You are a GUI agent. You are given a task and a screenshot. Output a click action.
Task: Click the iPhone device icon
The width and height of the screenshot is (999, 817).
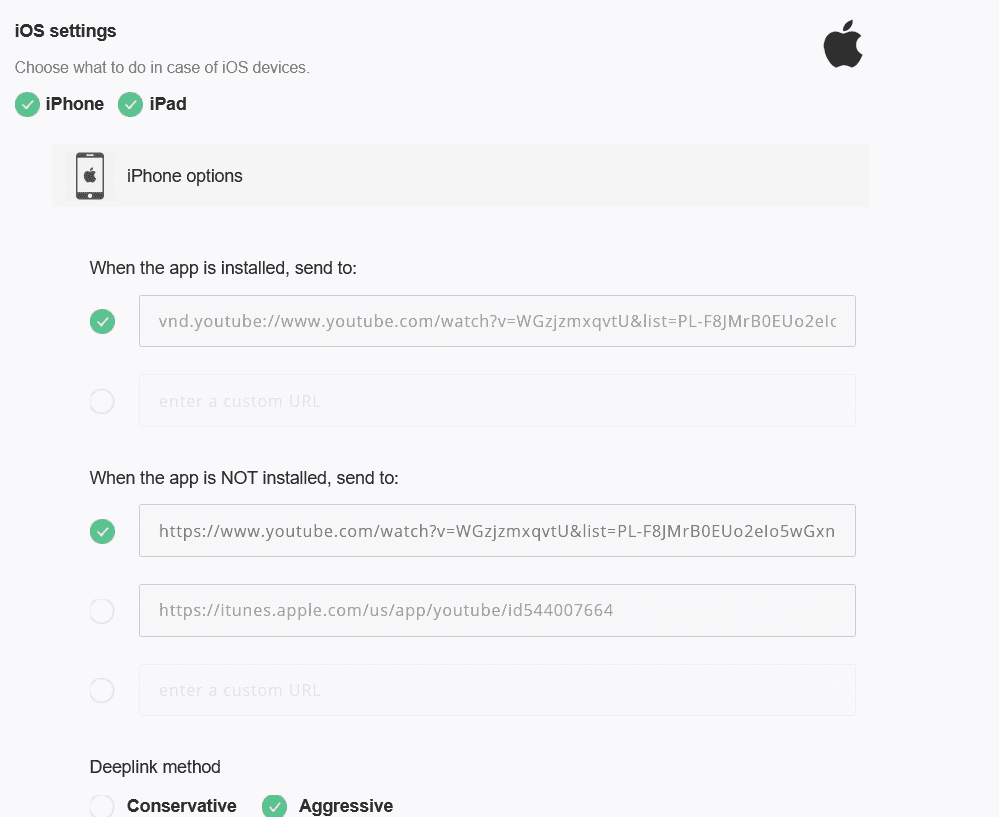90,176
